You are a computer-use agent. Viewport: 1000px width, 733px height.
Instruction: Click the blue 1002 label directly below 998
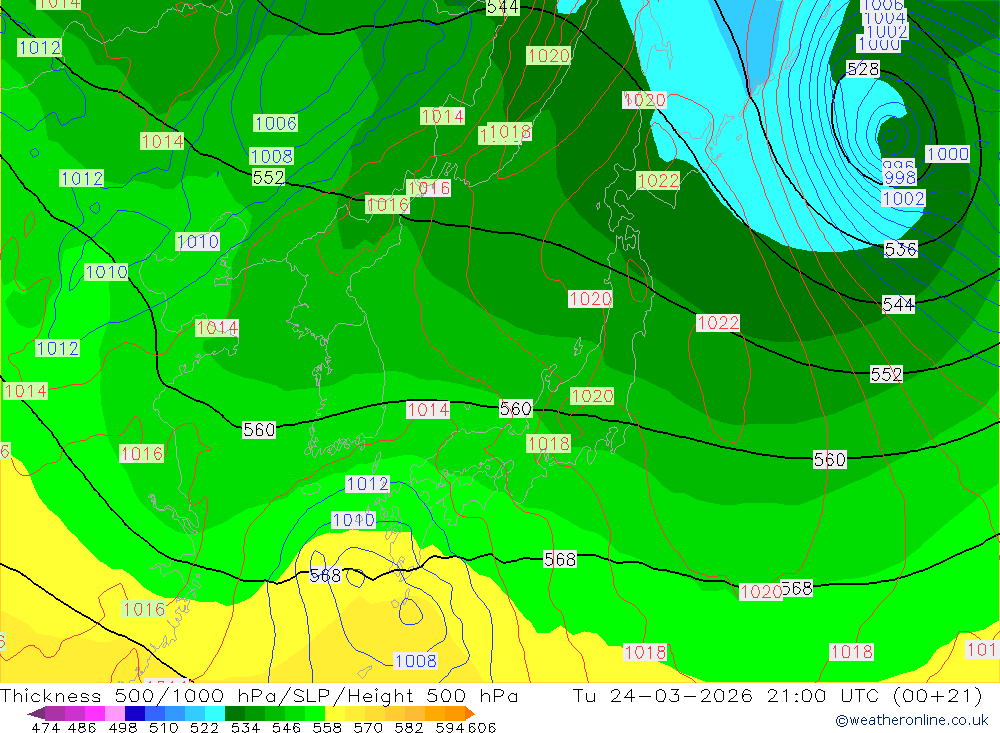click(903, 198)
